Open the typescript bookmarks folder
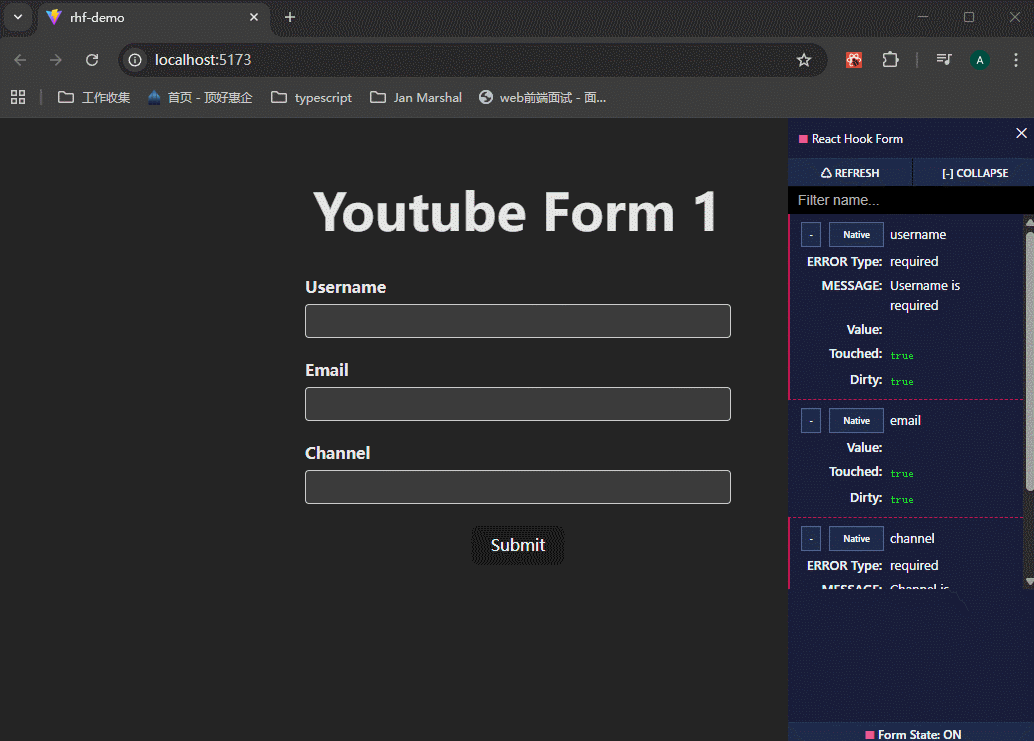 pos(311,98)
